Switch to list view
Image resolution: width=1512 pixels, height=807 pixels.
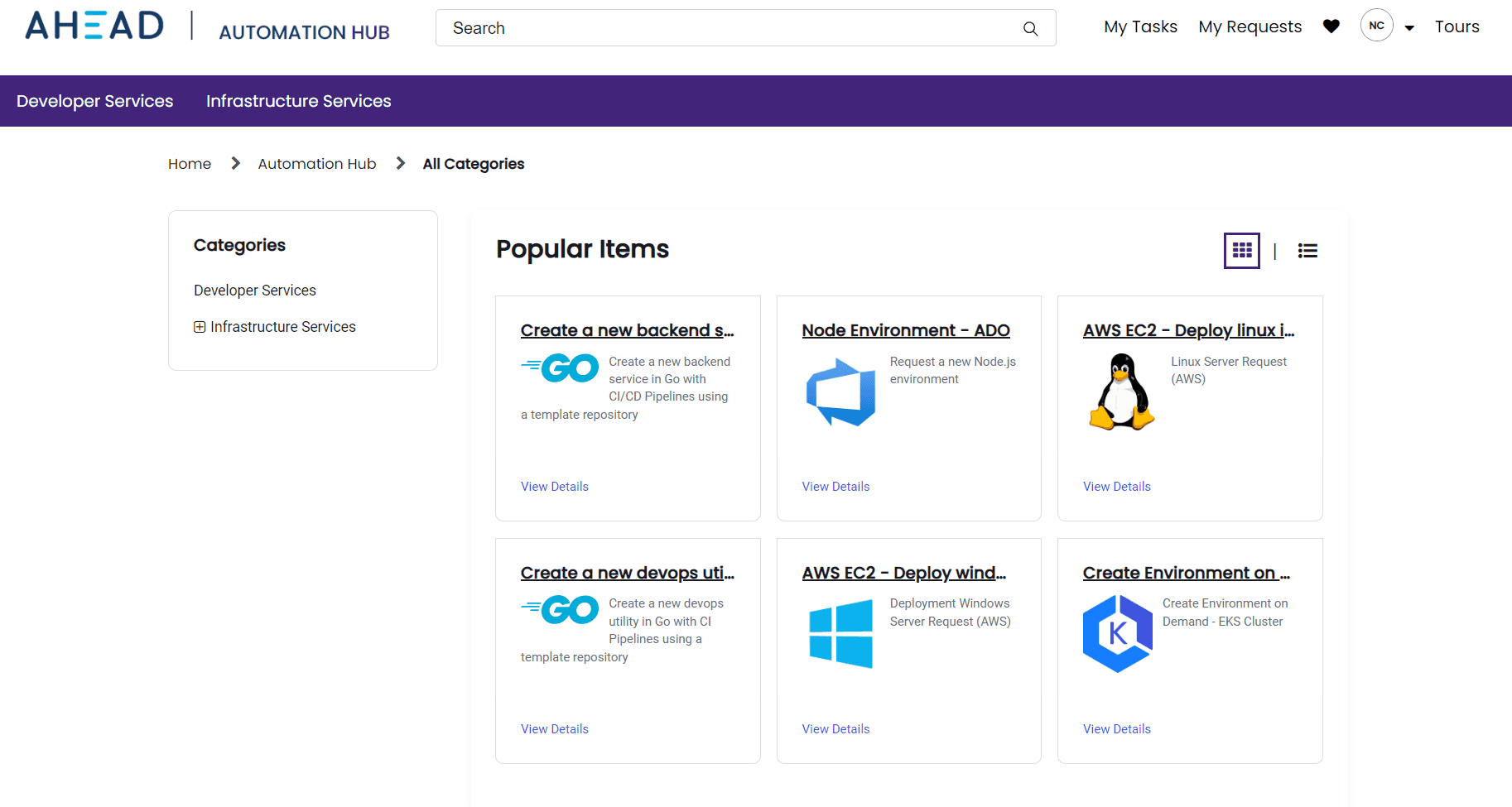1307,251
